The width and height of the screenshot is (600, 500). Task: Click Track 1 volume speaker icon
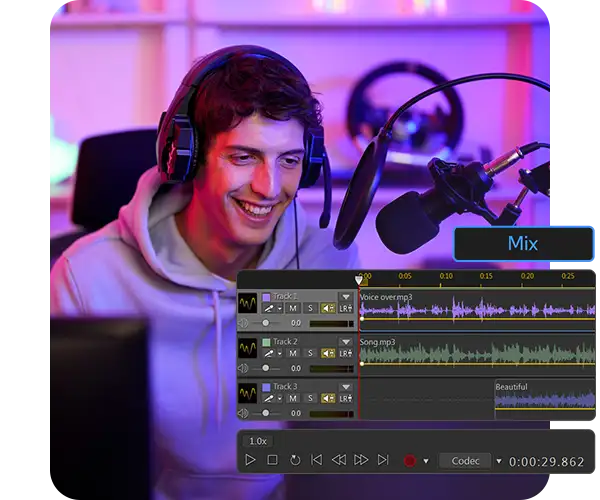[x=243, y=323]
